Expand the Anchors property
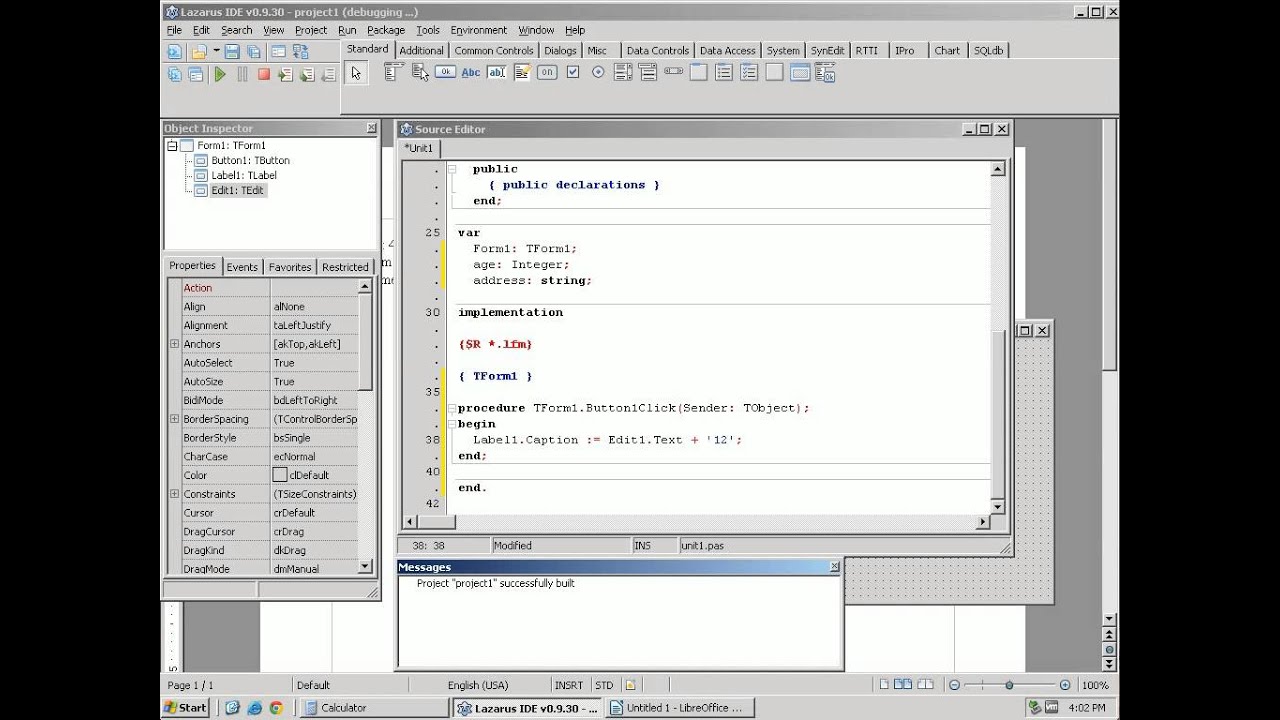 (174, 344)
